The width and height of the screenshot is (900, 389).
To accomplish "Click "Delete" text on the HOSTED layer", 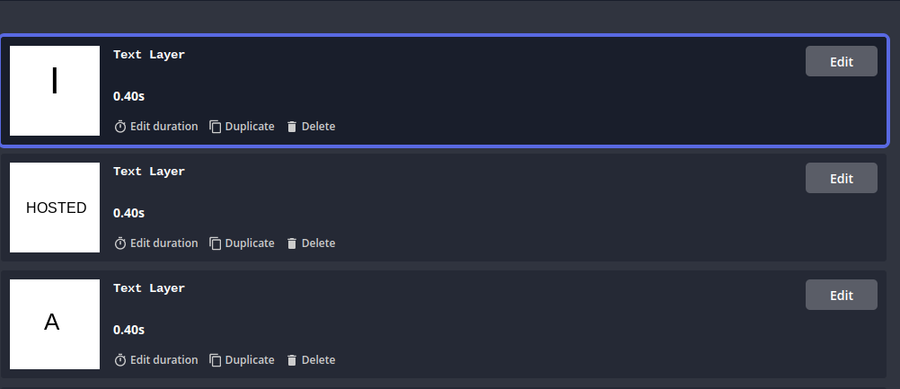I will point(319,243).
